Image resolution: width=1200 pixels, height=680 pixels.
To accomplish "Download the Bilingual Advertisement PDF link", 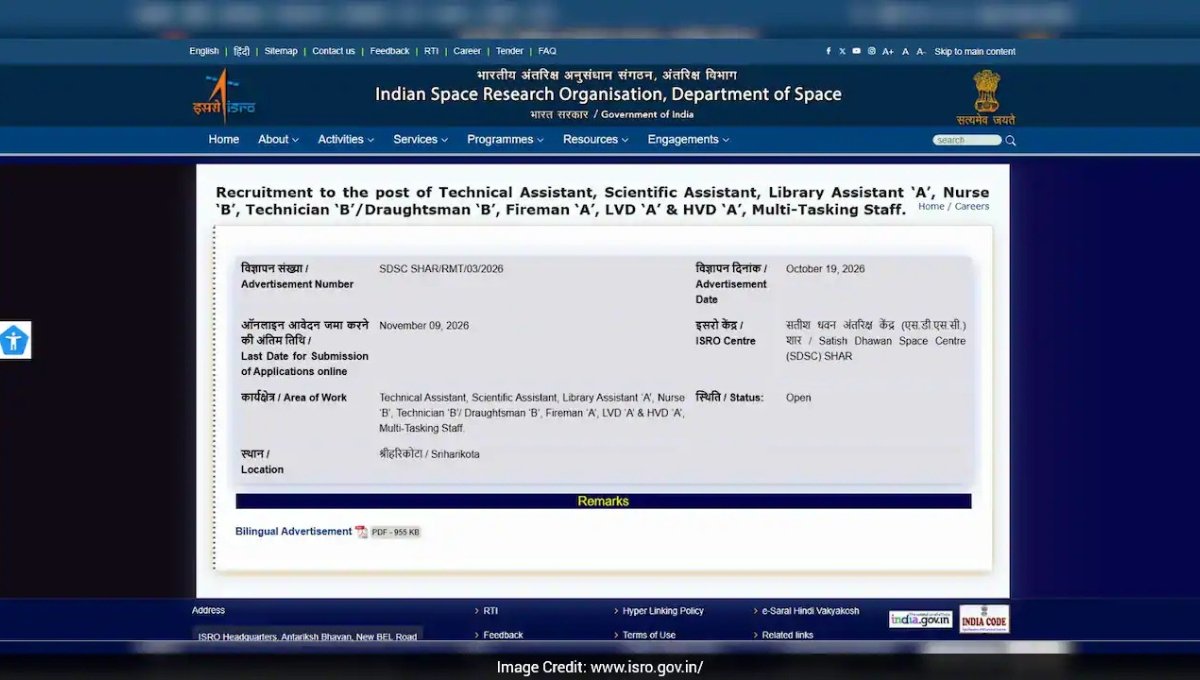I will 294,532.
